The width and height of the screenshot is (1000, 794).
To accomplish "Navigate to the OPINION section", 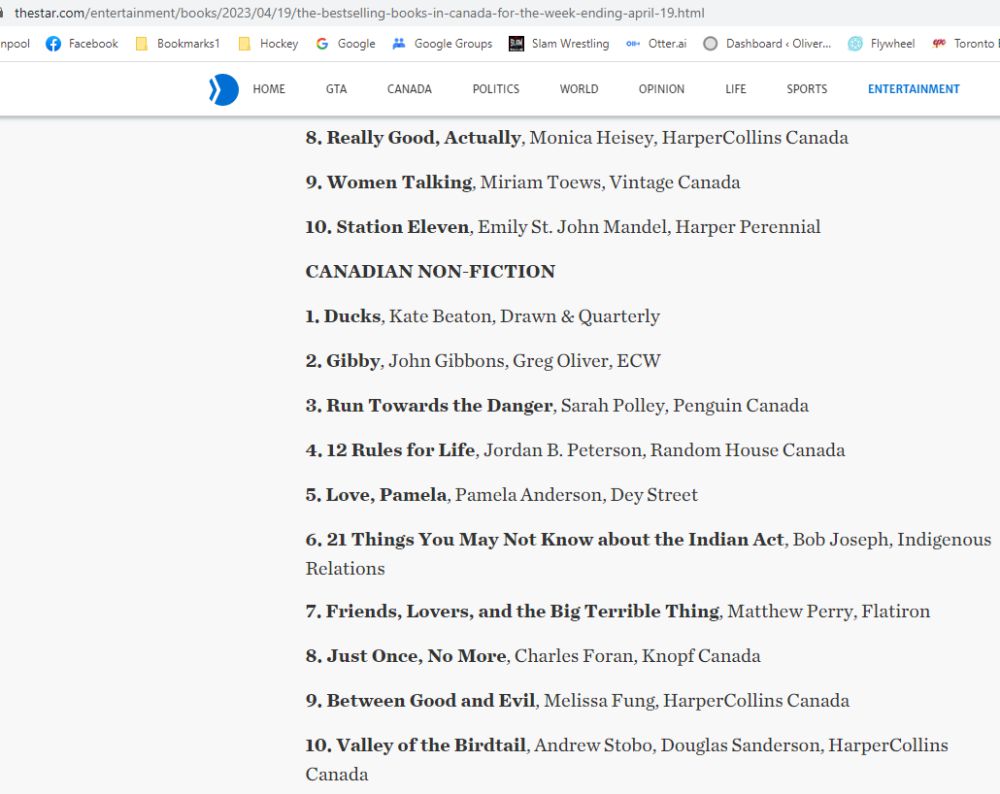I will (x=661, y=89).
